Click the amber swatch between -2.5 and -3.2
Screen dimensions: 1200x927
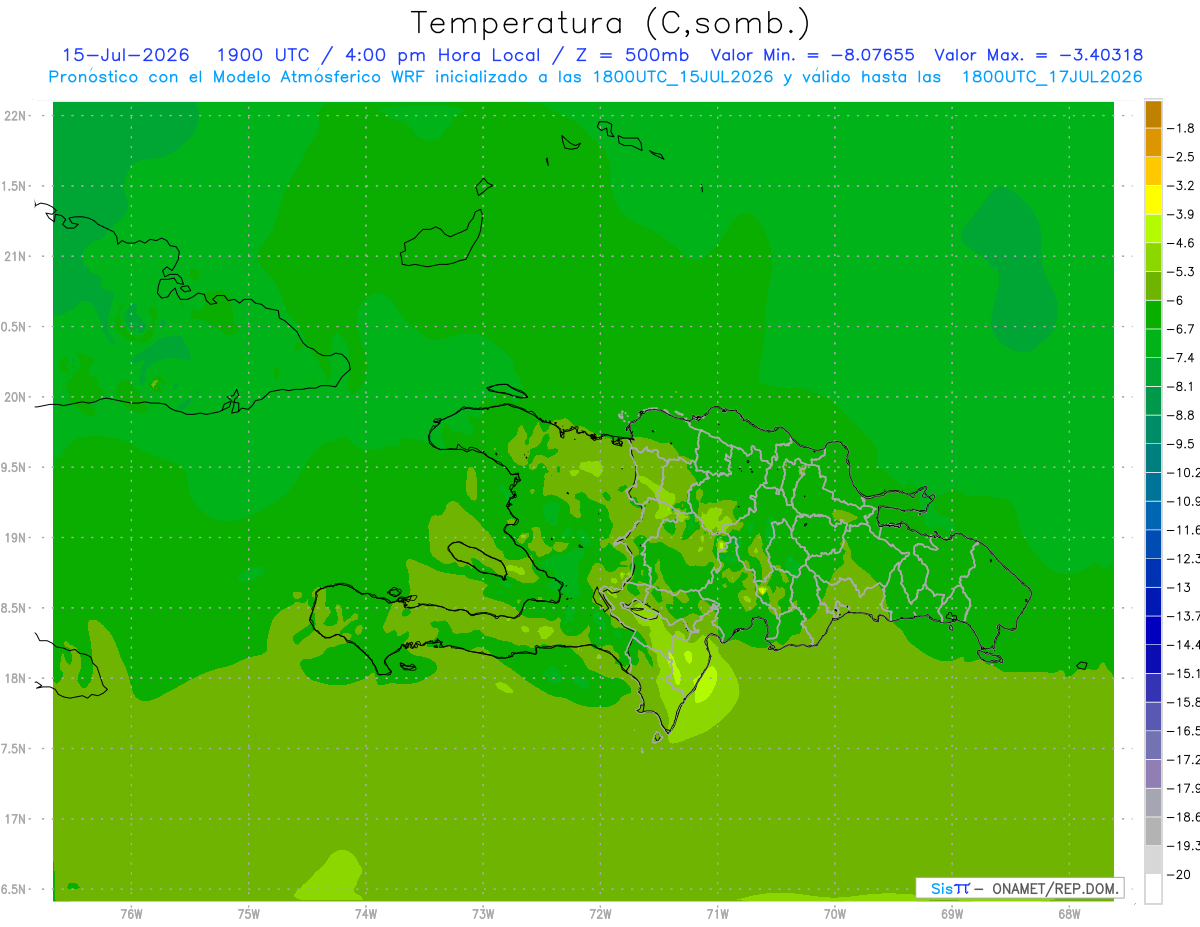tap(1153, 171)
